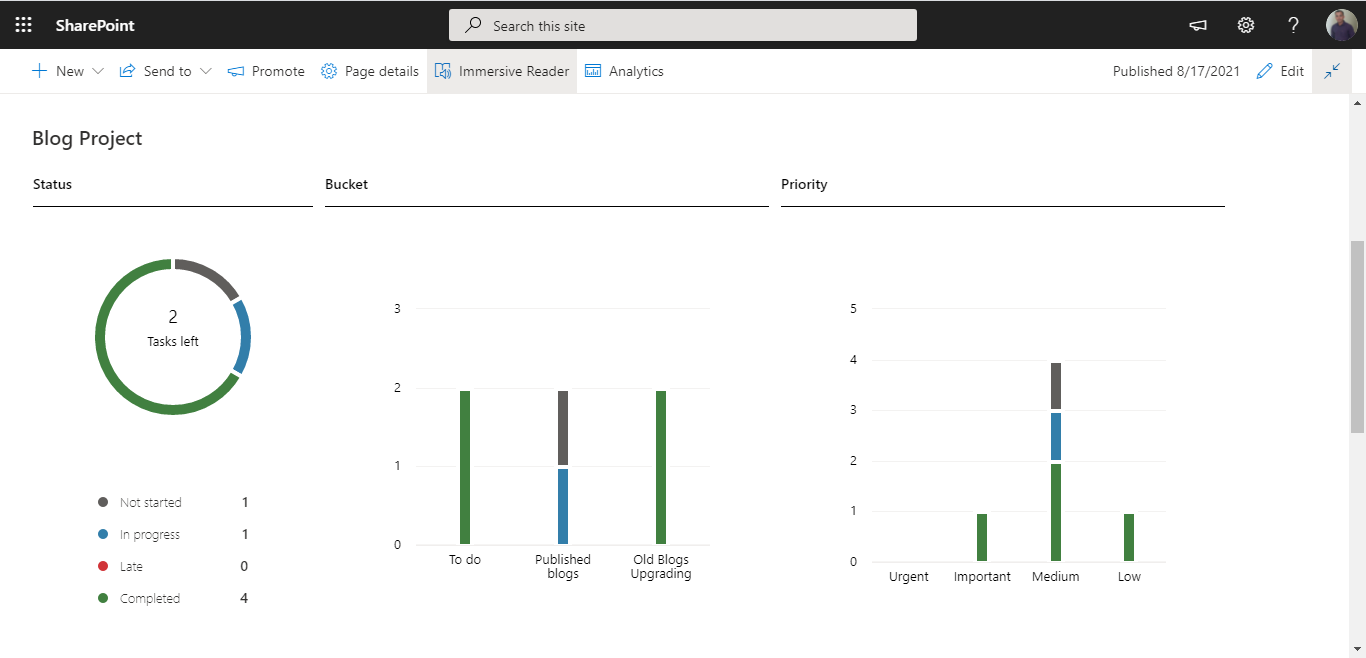Click the Published 8/17/2021 link
The width and height of the screenshot is (1366, 658).
pos(1176,70)
